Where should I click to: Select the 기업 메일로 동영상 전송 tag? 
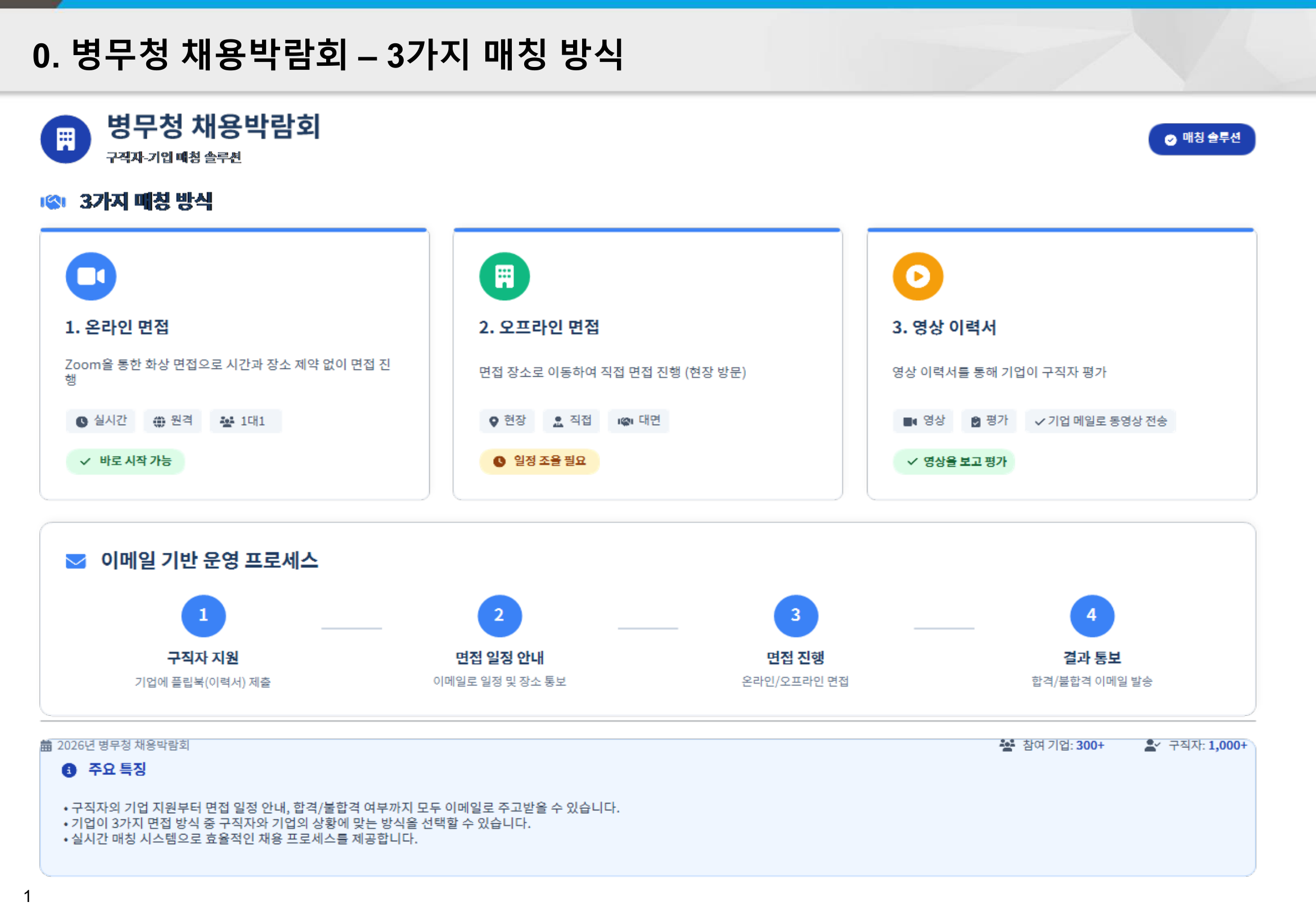pyautogui.click(x=1099, y=421)
